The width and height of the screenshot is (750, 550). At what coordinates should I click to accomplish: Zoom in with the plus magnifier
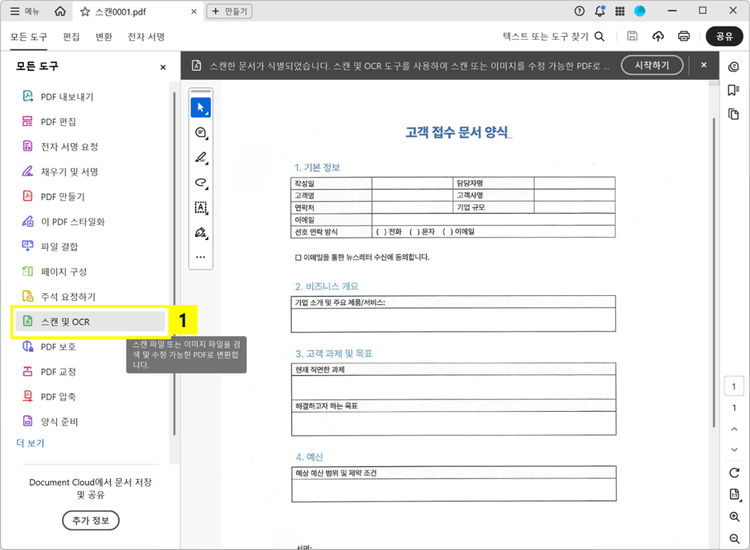point(735,517)
